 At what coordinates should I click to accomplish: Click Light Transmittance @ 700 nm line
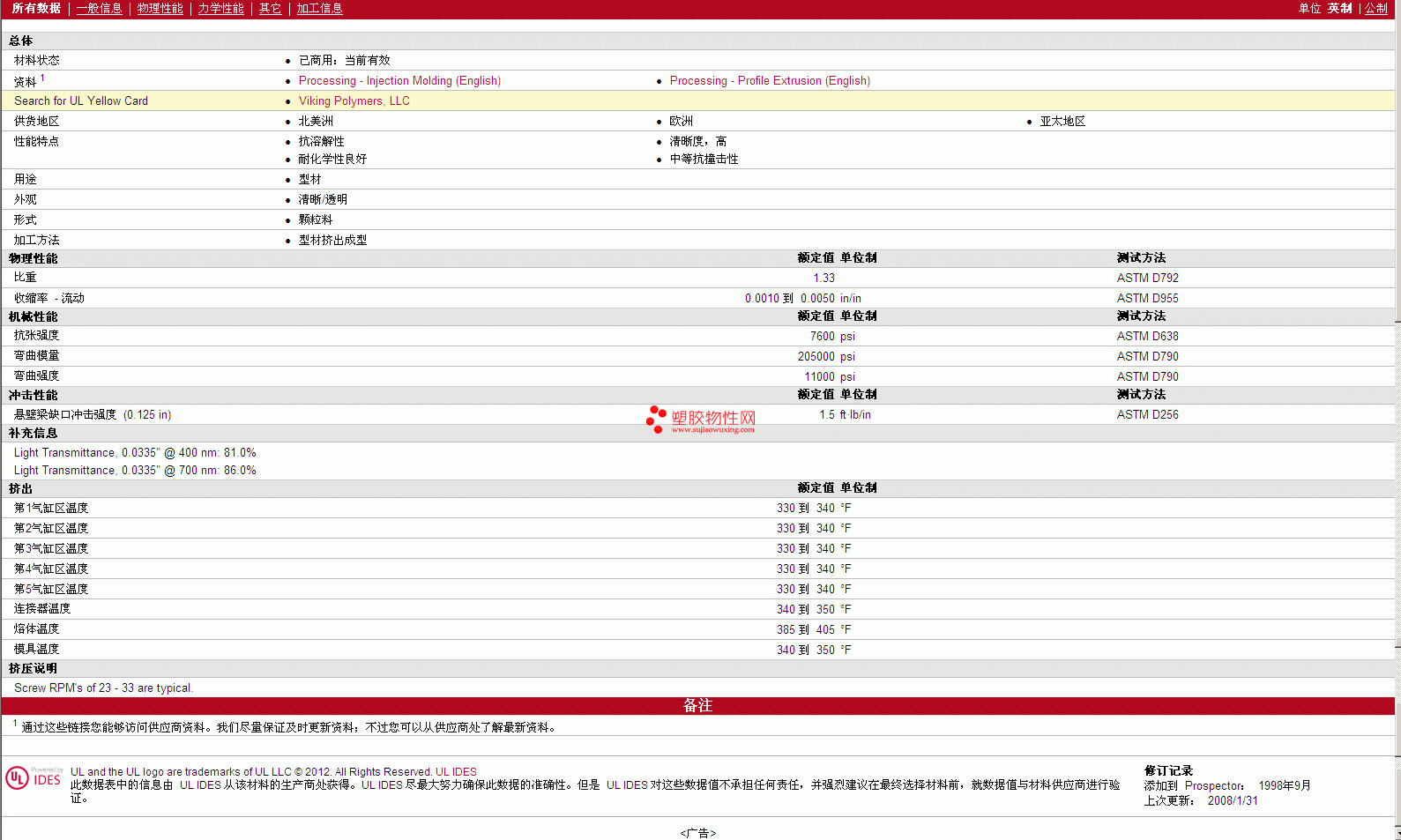pyautogui.click(x=135, y=470)
